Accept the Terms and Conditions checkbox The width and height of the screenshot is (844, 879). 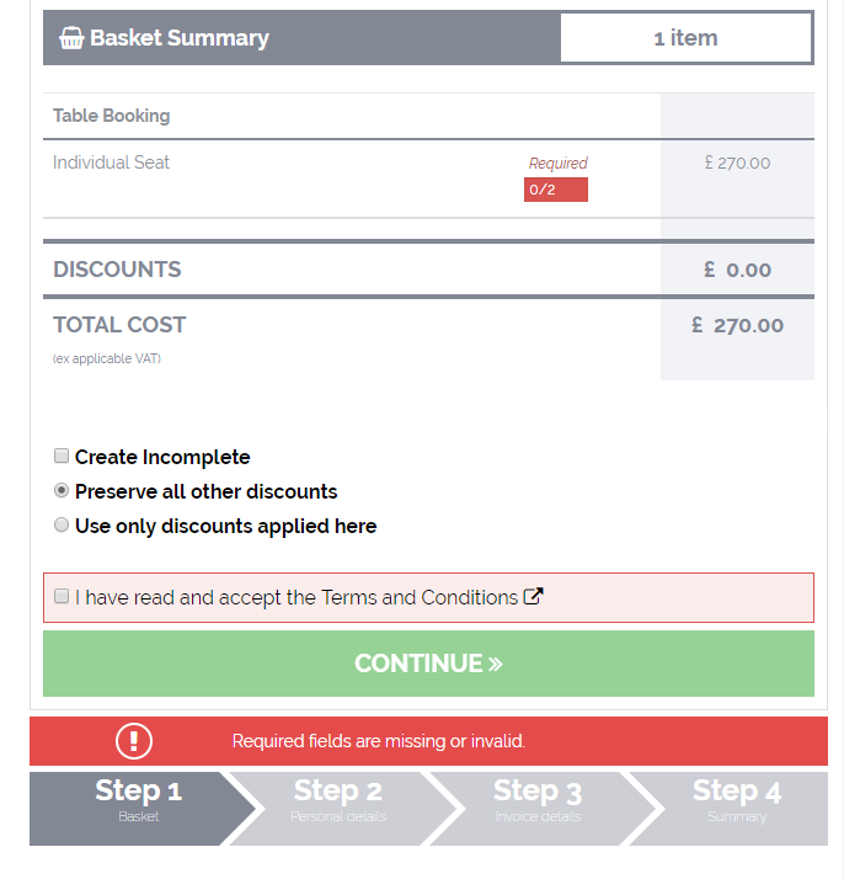(x=61, y=596)
